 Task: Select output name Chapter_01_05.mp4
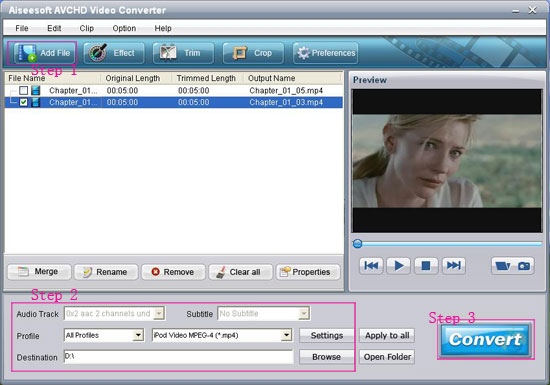(286, 90)
